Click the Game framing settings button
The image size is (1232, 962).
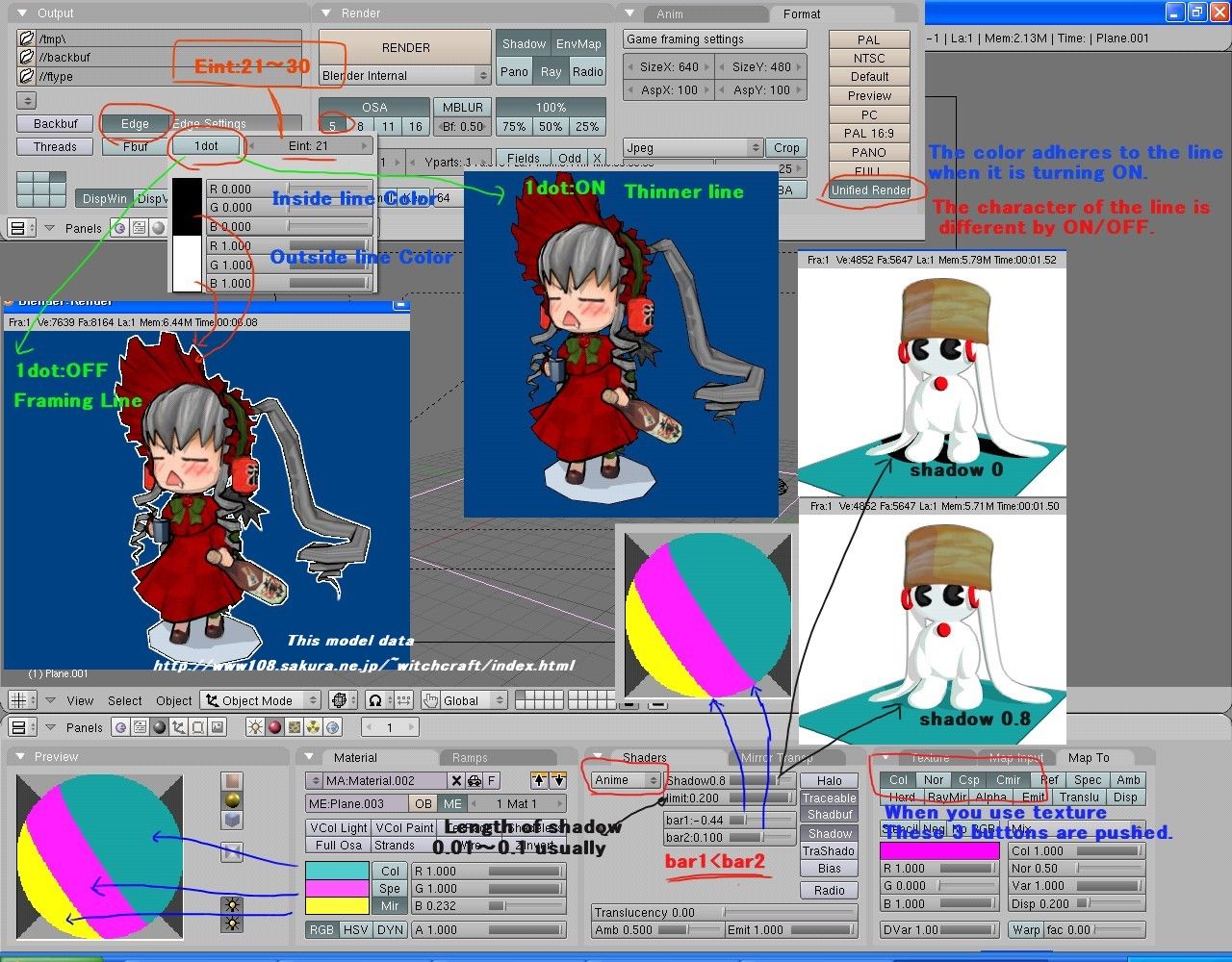(x=714, y=39)
